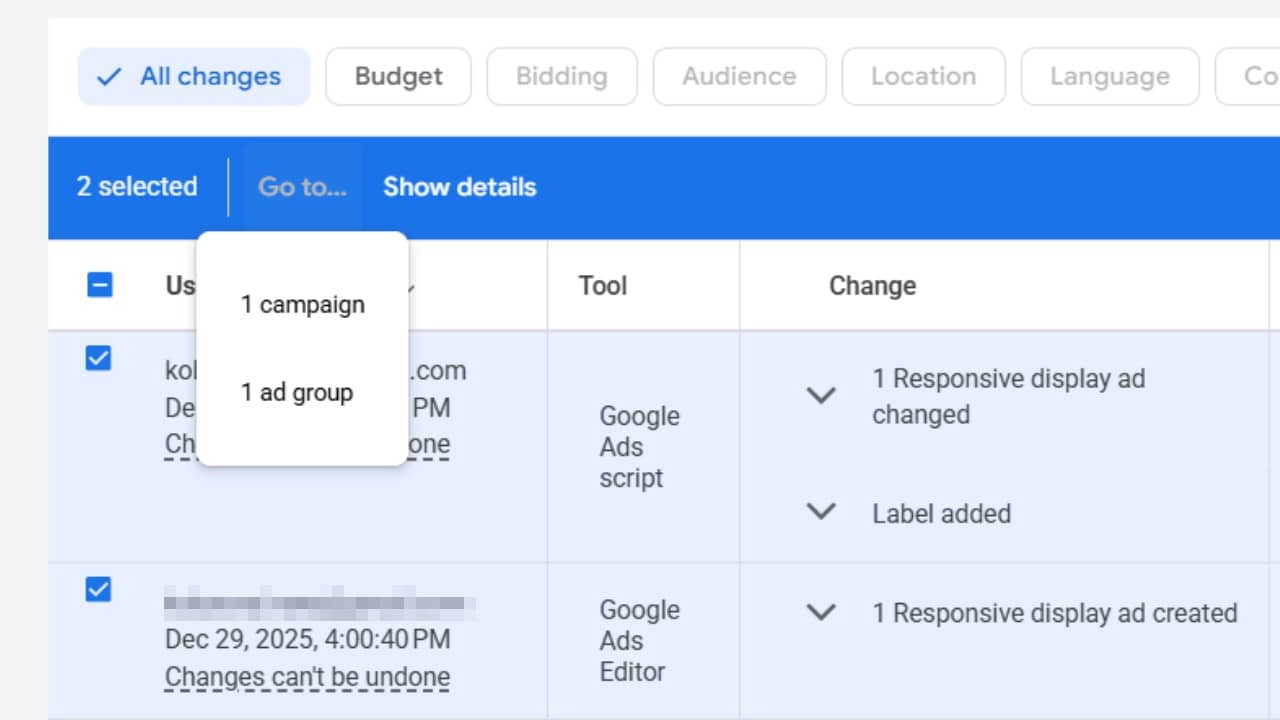Deselect the 'All changes' filter chip
The width and height of the screenshot is (1280, 720).
tap(193, 75)
